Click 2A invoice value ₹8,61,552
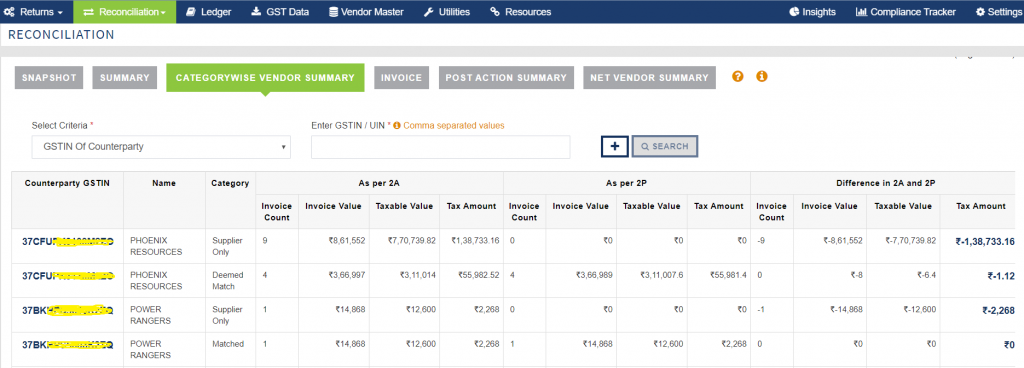Screen dimensions: 1024x368 pyautogui.click(x=347, y=241)
